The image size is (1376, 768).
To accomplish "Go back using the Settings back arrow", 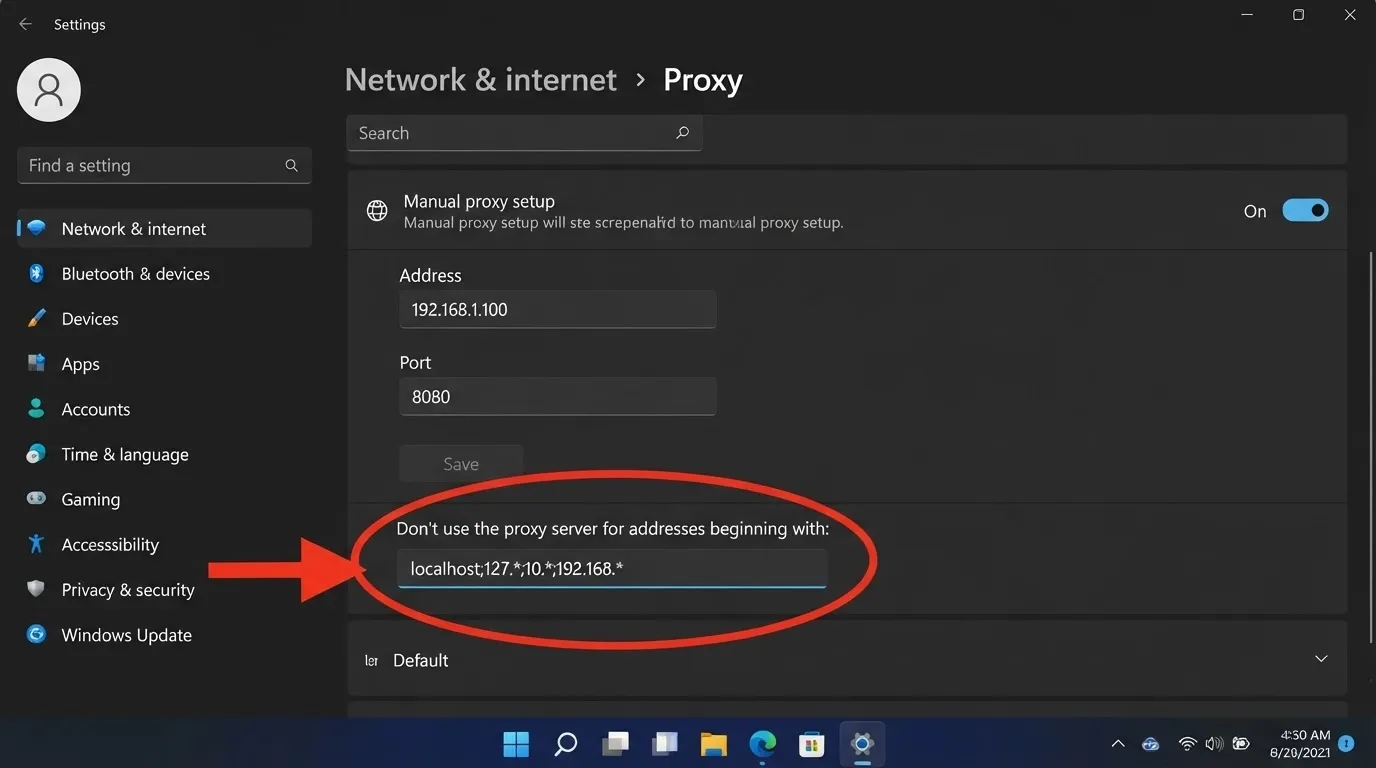I will click(x=26, y=24).
